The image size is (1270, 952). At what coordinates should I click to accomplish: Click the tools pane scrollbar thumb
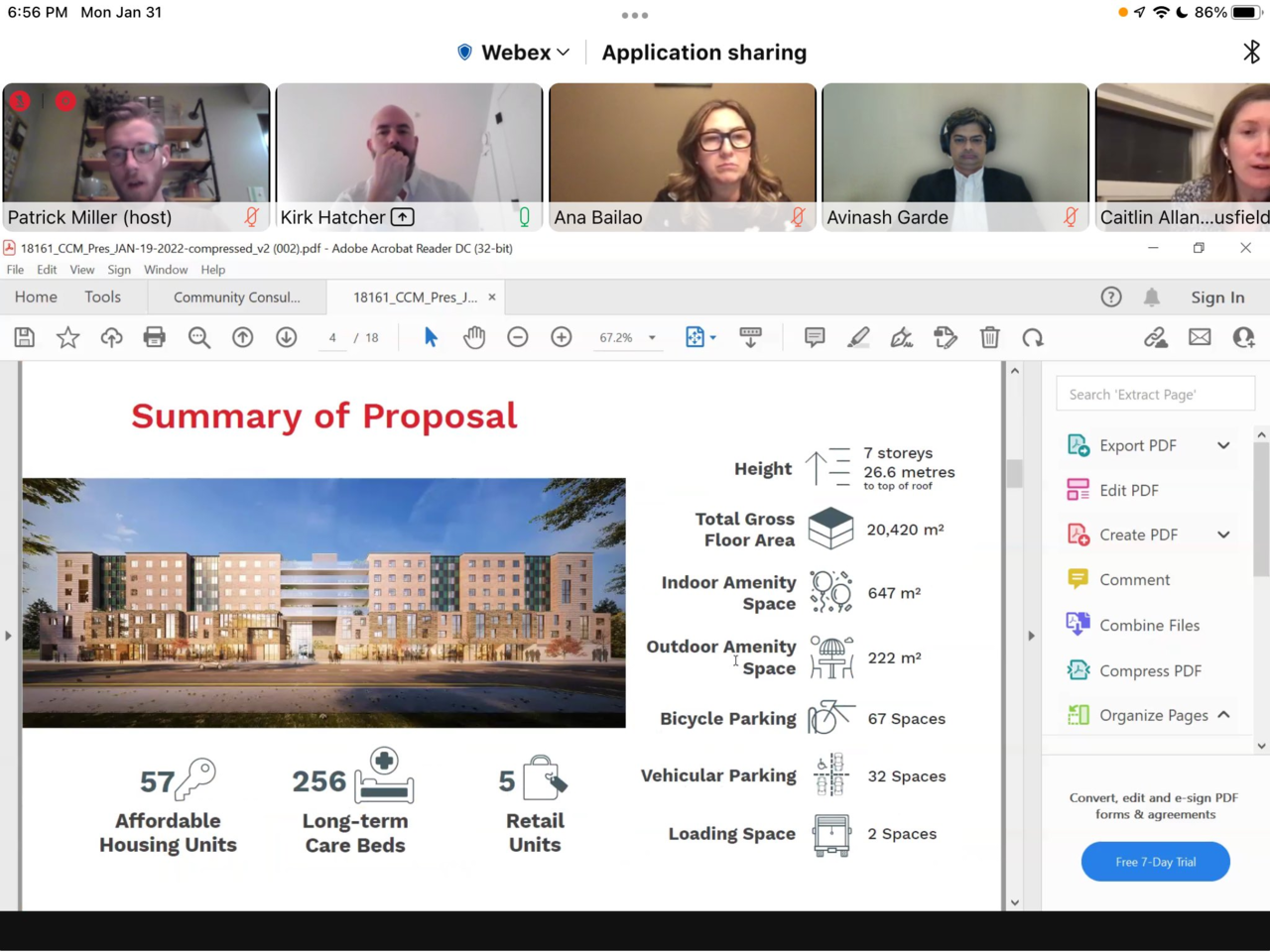point(1261,509)
